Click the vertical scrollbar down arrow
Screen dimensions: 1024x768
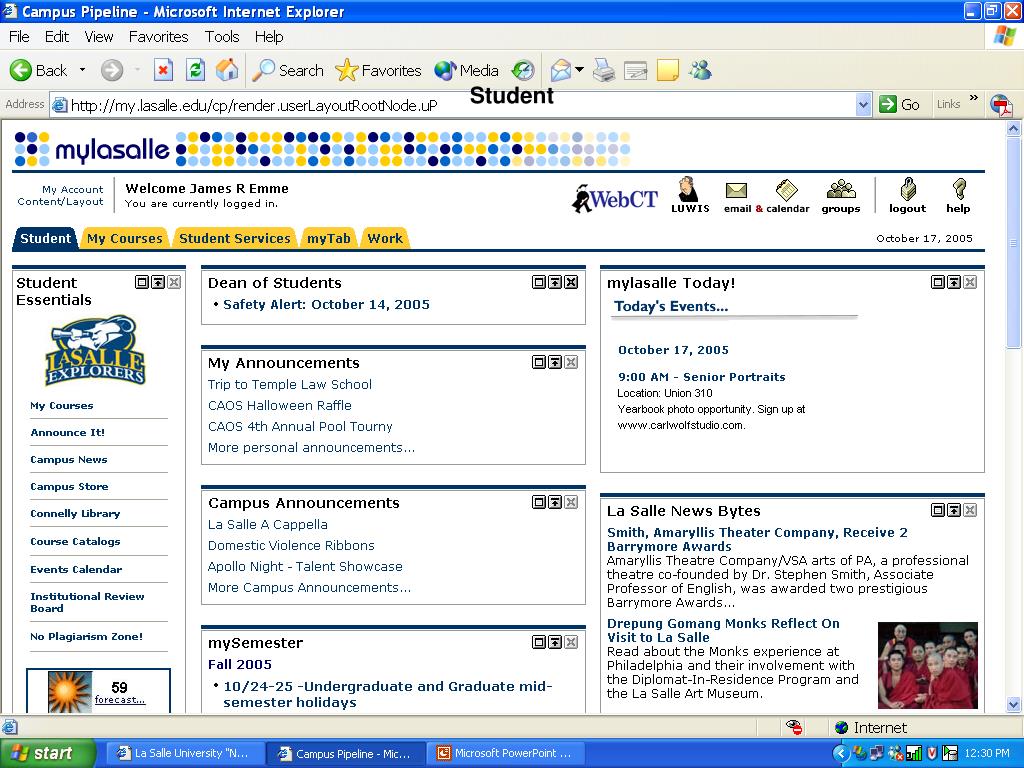(1014, 705)
